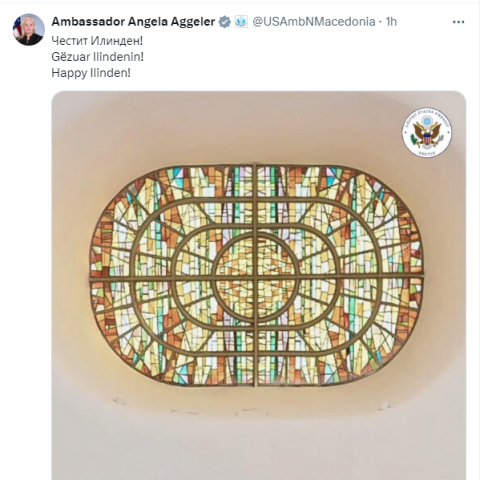Click the US Embassy eagle seal in the image
The image size is (480, 480).
pyautogui.click(x=426, y=132)
